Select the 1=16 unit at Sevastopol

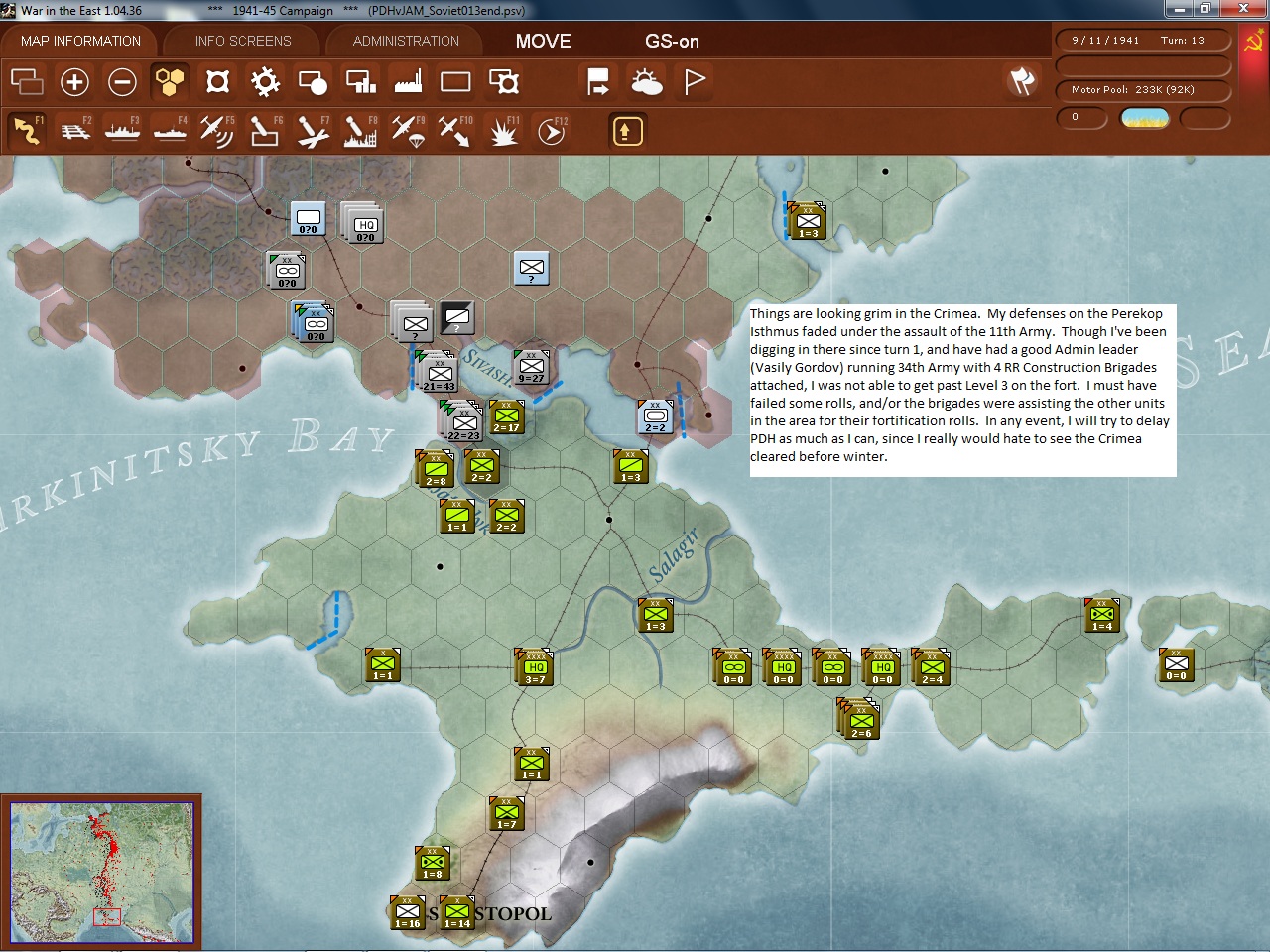408,913
